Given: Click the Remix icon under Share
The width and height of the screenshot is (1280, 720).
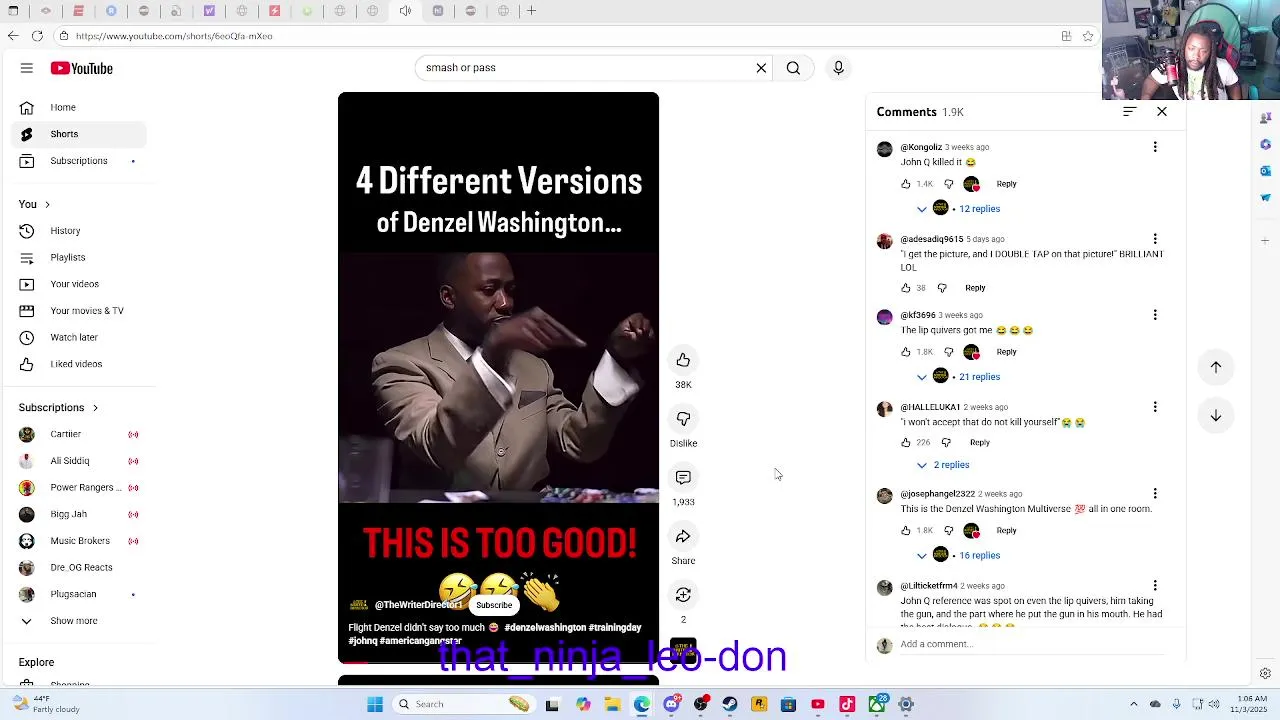Looking at the screenshot, I should [683, 595].
